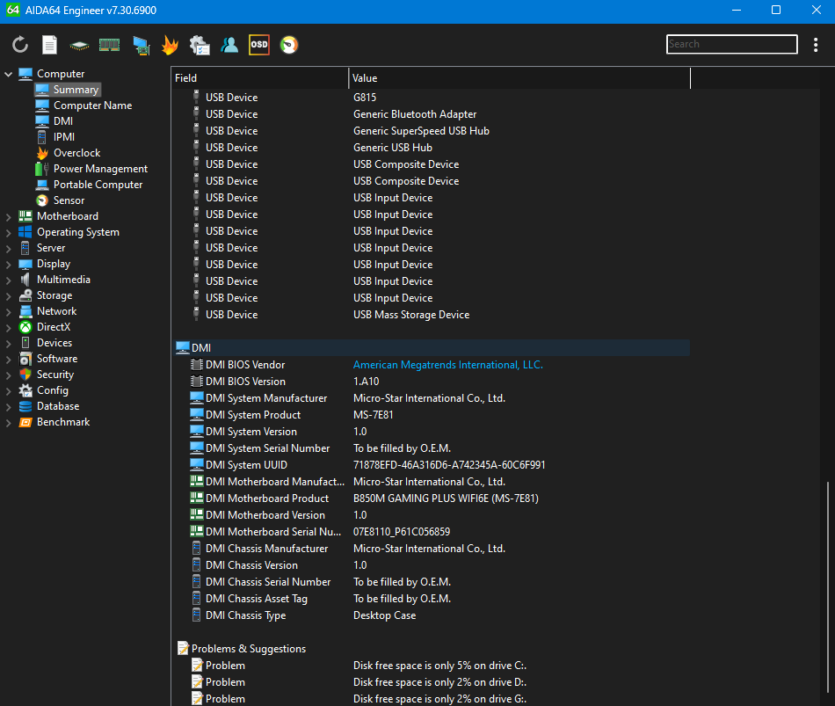The image size is (835, 706).
Task: Select the B850M GAMING PLUS WIFI6E value
Action: pos(446,498)
